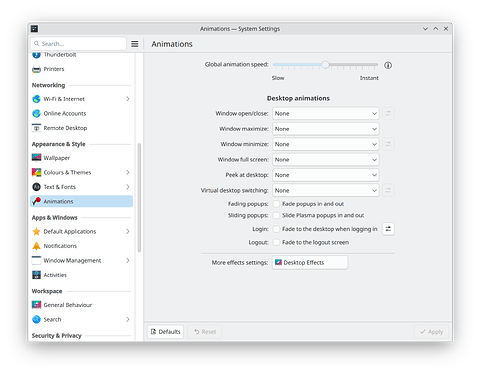This screenshot has width=480, height=375.
Task: Expand Text & Fonts chevron
Action: point(128,187)
